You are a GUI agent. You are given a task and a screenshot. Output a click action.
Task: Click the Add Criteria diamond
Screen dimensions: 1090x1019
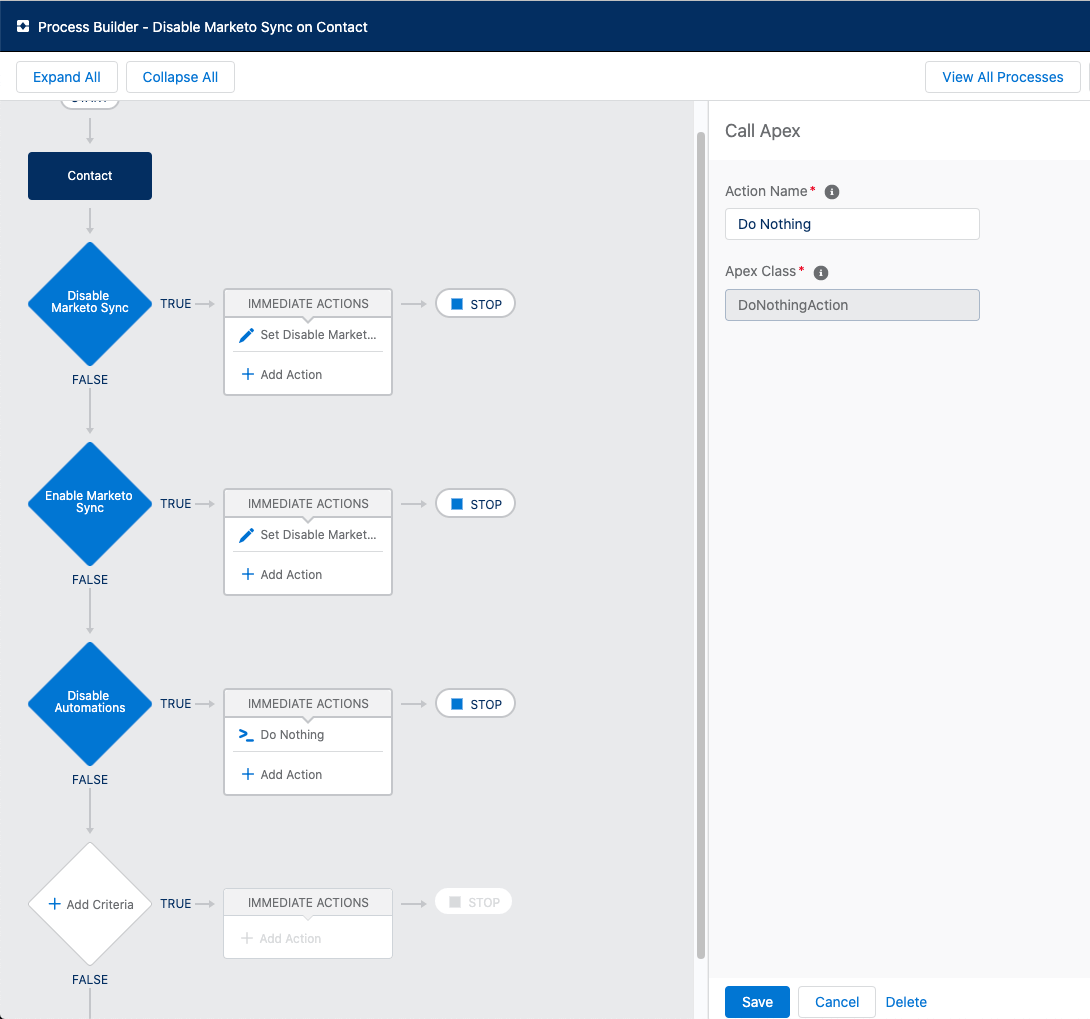click(x=90, y=904)
